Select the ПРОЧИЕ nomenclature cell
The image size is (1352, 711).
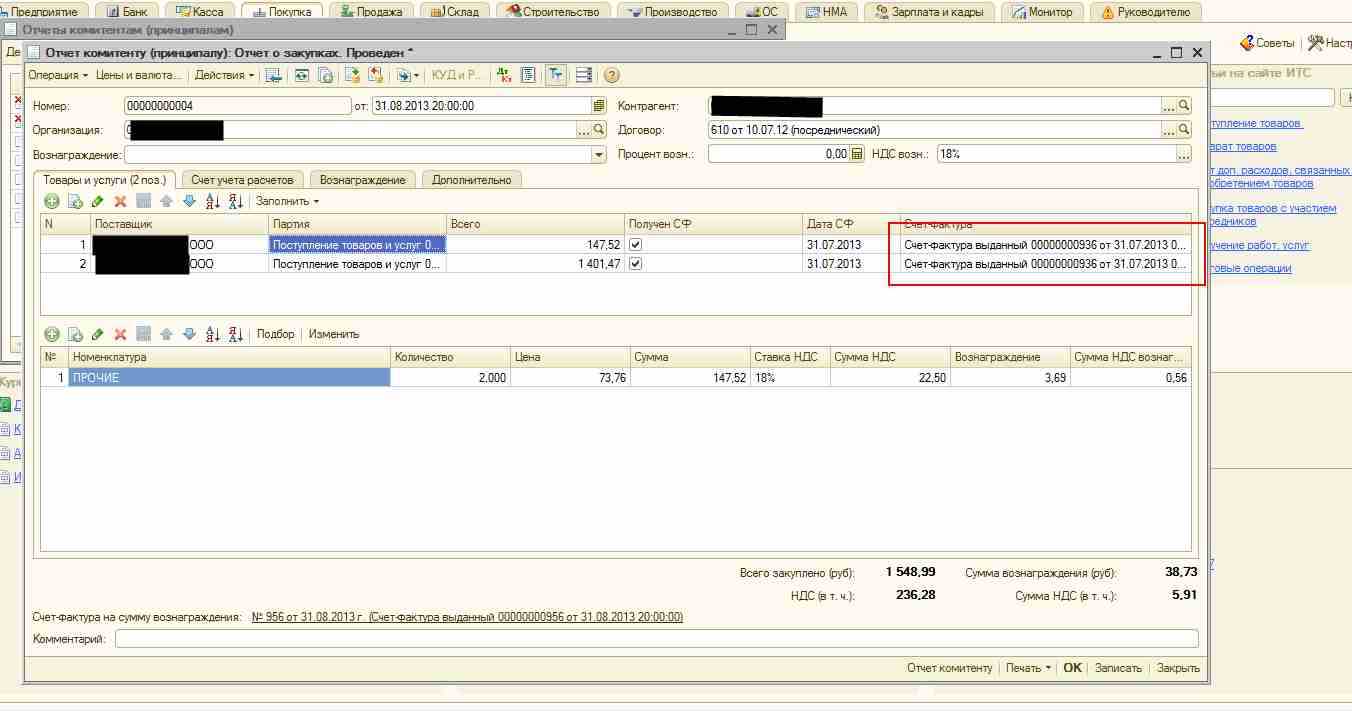[229, 378]
